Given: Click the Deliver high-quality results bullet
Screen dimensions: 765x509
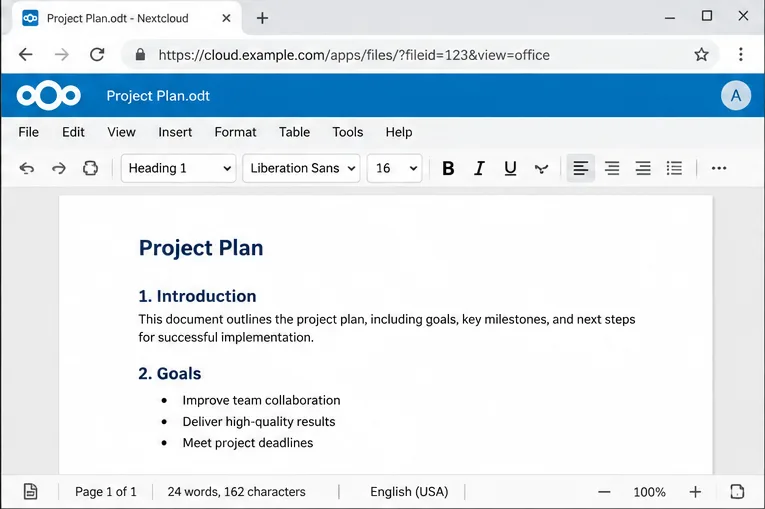Looking at the screenshot, I should (x=259, y=422).
